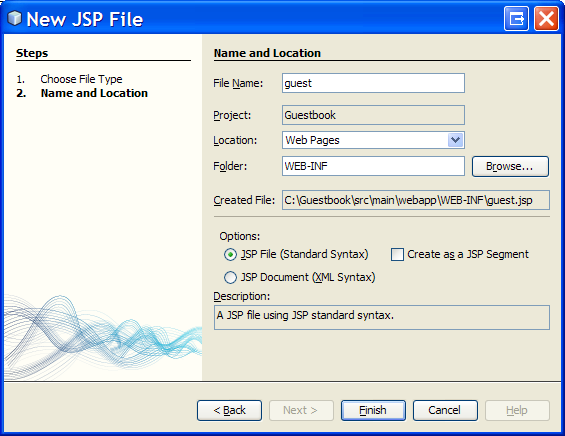
Task: Go back with the < Back button
Action: tap(230, 410)
